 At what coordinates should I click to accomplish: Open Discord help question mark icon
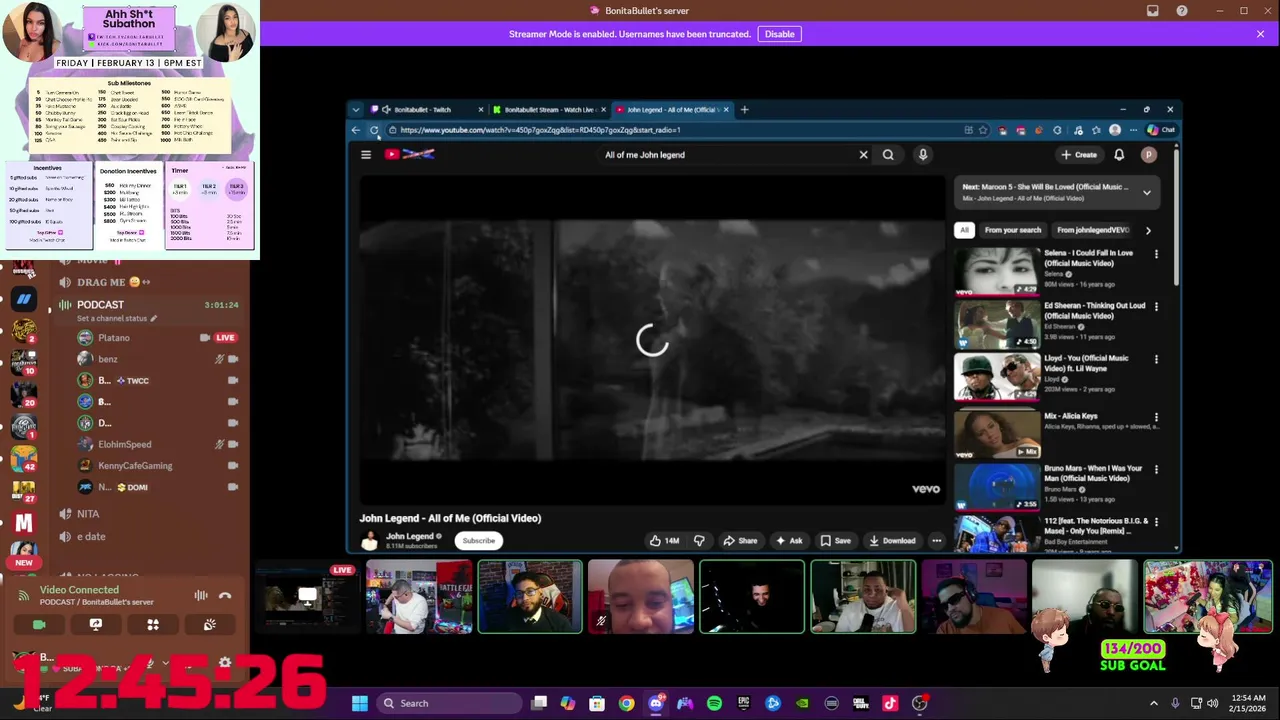click(1182, 11)
